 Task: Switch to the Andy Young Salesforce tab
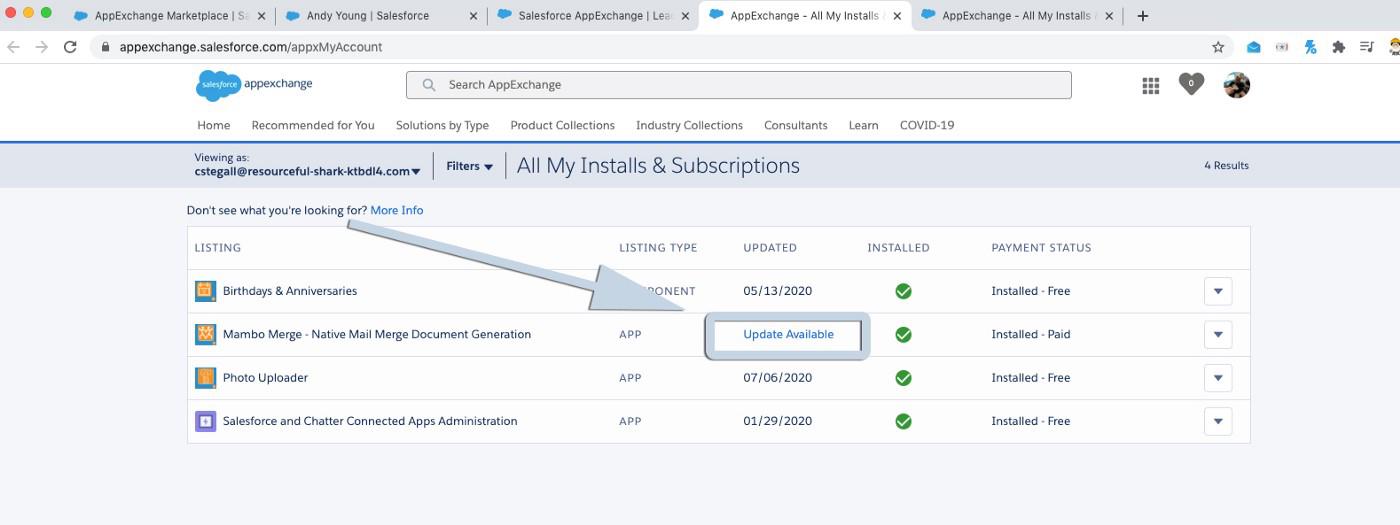point(376,16)
